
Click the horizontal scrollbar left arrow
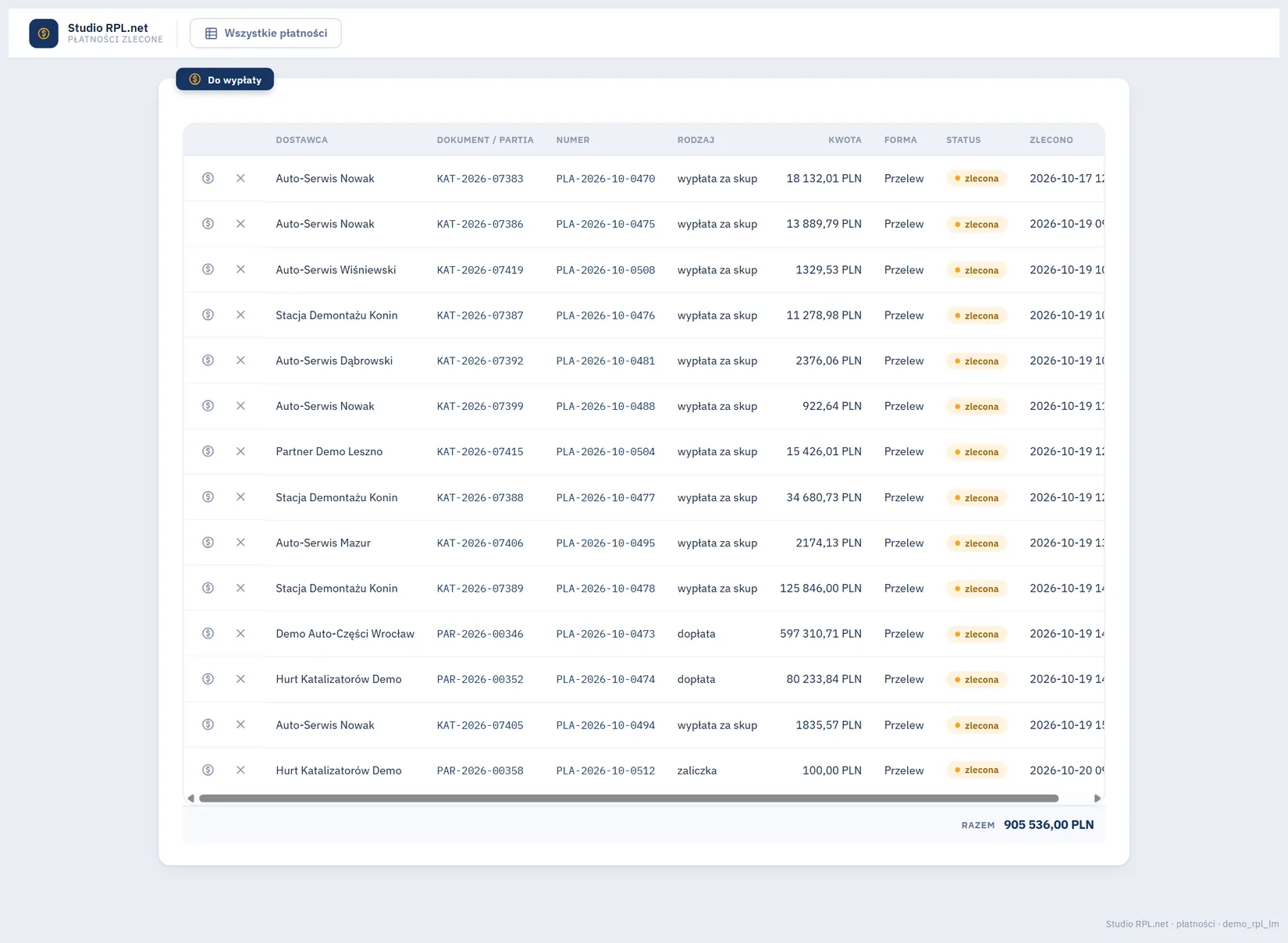tap(190, 799)
